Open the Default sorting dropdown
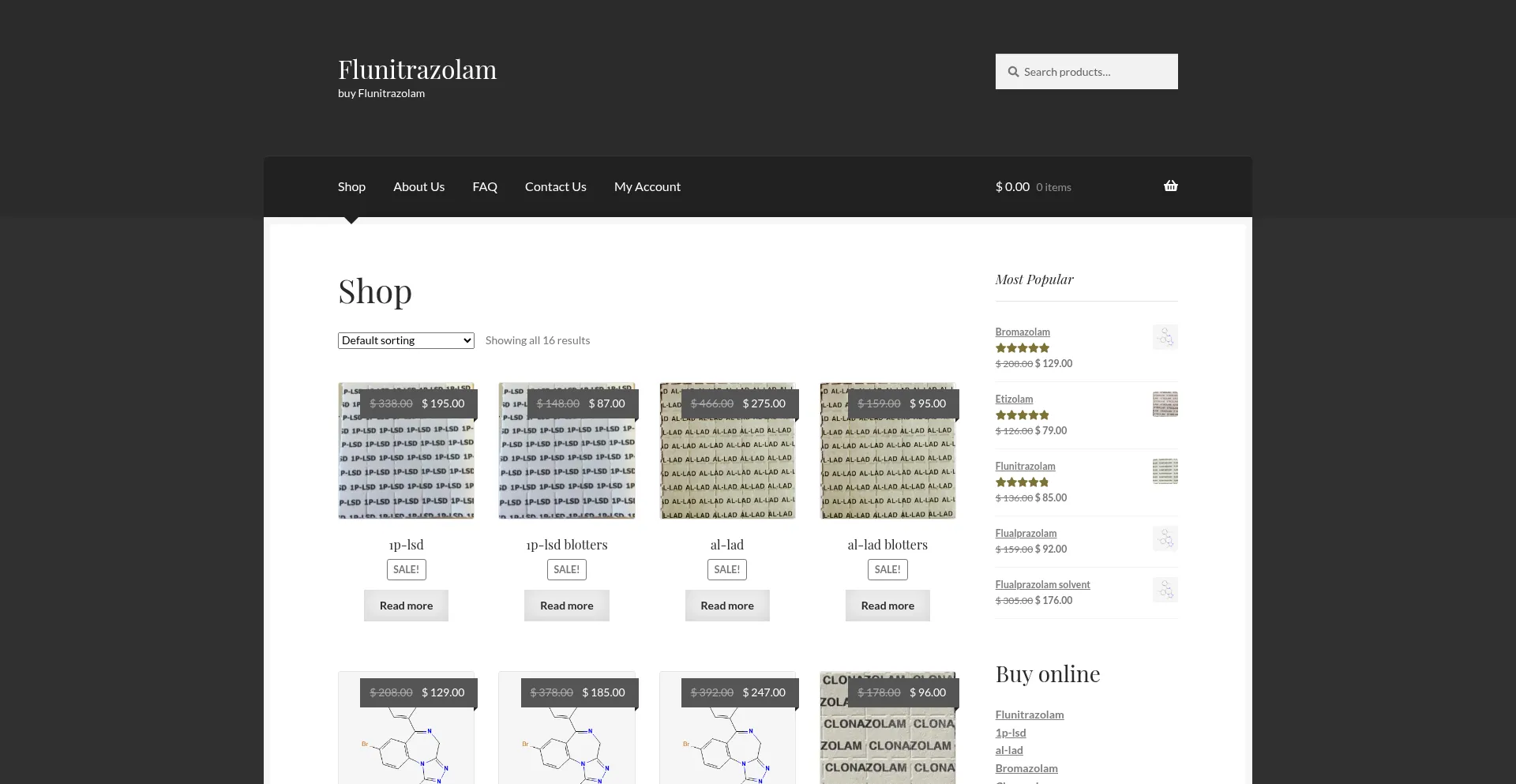 (406, 340)
